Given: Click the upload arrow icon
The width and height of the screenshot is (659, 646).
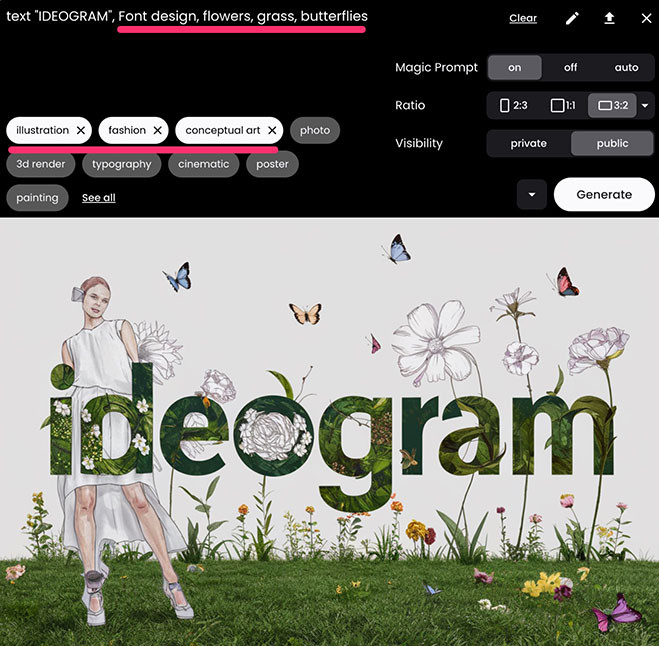Looking at the screenshot, I should [x=609, y=18].
